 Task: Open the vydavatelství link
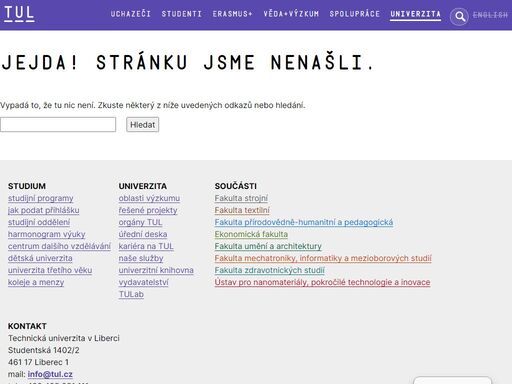coord(144,282)
